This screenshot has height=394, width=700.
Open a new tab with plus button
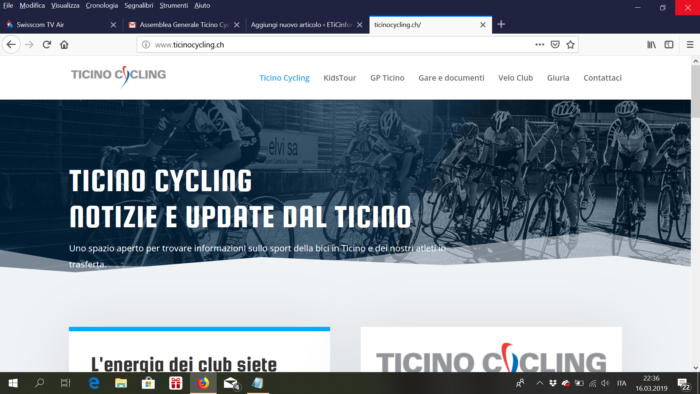tap(501, 25)
